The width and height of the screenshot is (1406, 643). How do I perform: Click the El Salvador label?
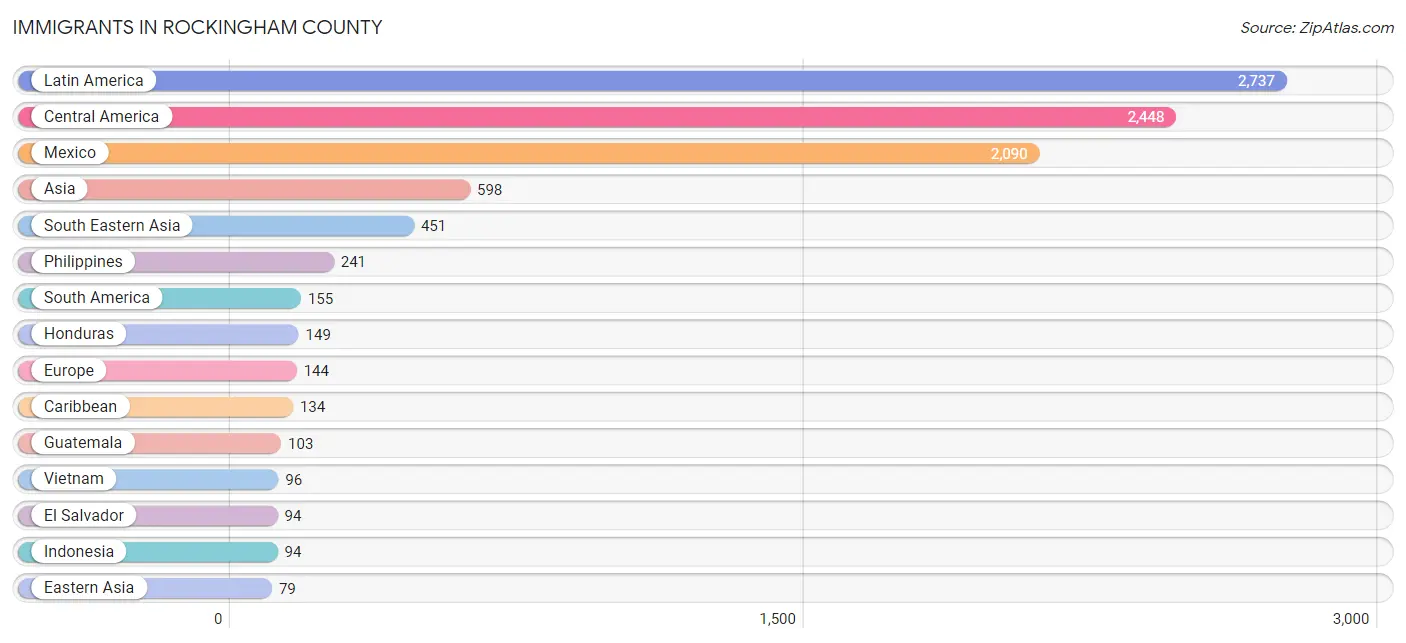click(84, 516)
